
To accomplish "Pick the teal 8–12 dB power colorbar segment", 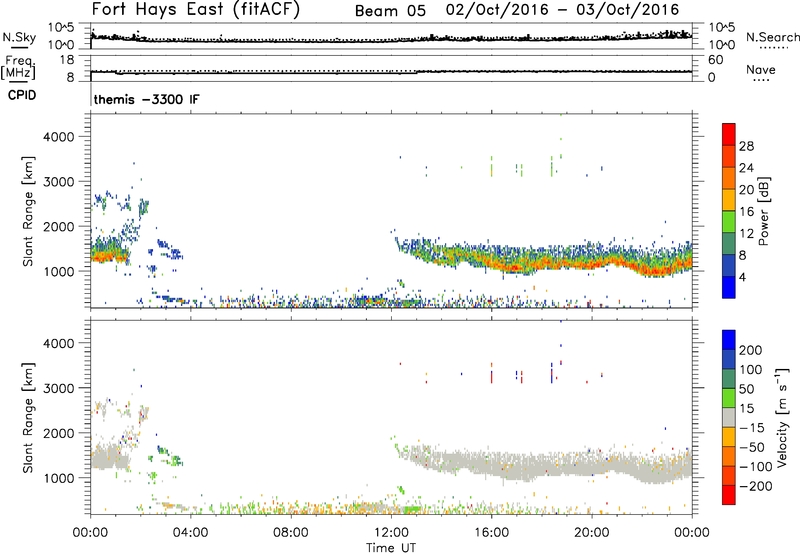I will pyautogui.click(x=729, y=244).
